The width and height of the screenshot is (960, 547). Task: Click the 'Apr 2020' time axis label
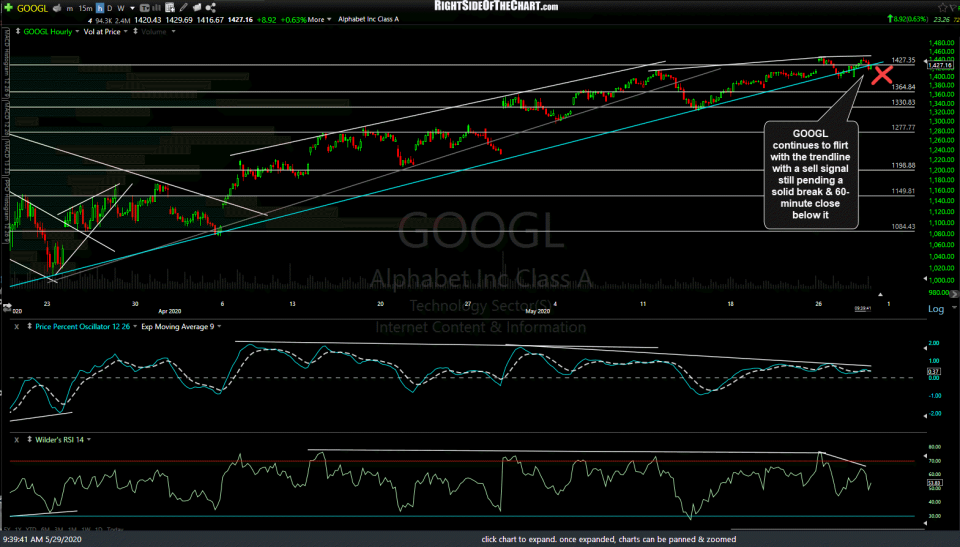[170, 311]
